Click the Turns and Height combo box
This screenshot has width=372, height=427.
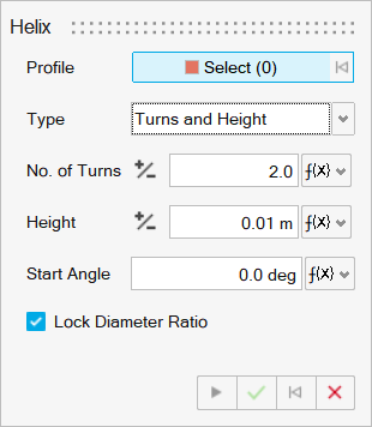click(231, 119)
